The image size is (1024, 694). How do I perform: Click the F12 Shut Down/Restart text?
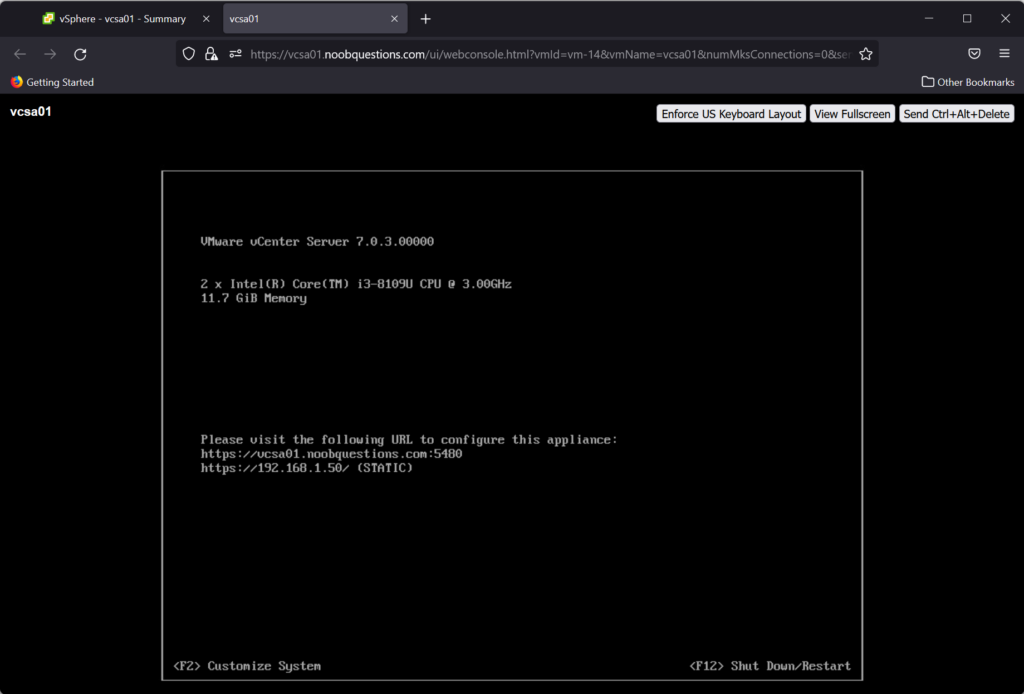(771, 666)
